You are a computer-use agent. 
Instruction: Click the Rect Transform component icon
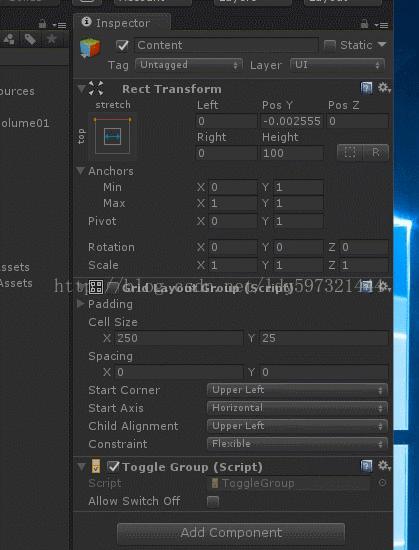96,88
